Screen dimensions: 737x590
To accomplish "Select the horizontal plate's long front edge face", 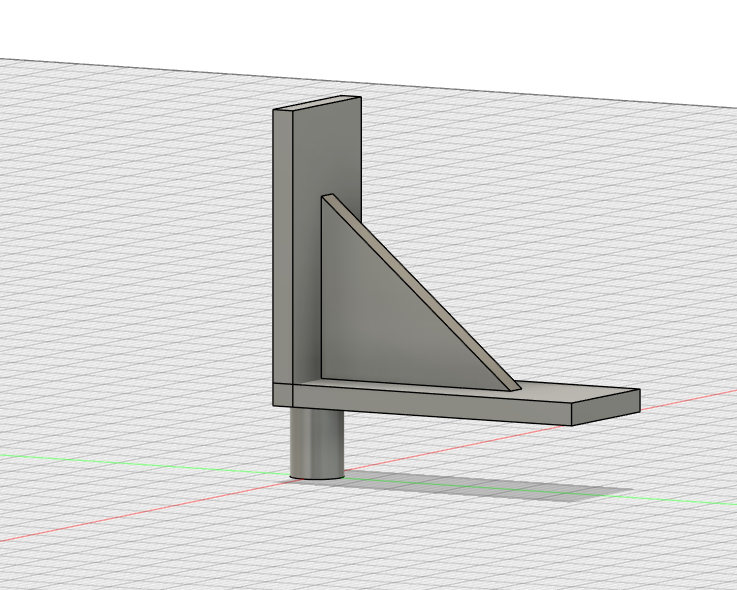I will pyautogui.click(x=431, y=405).
